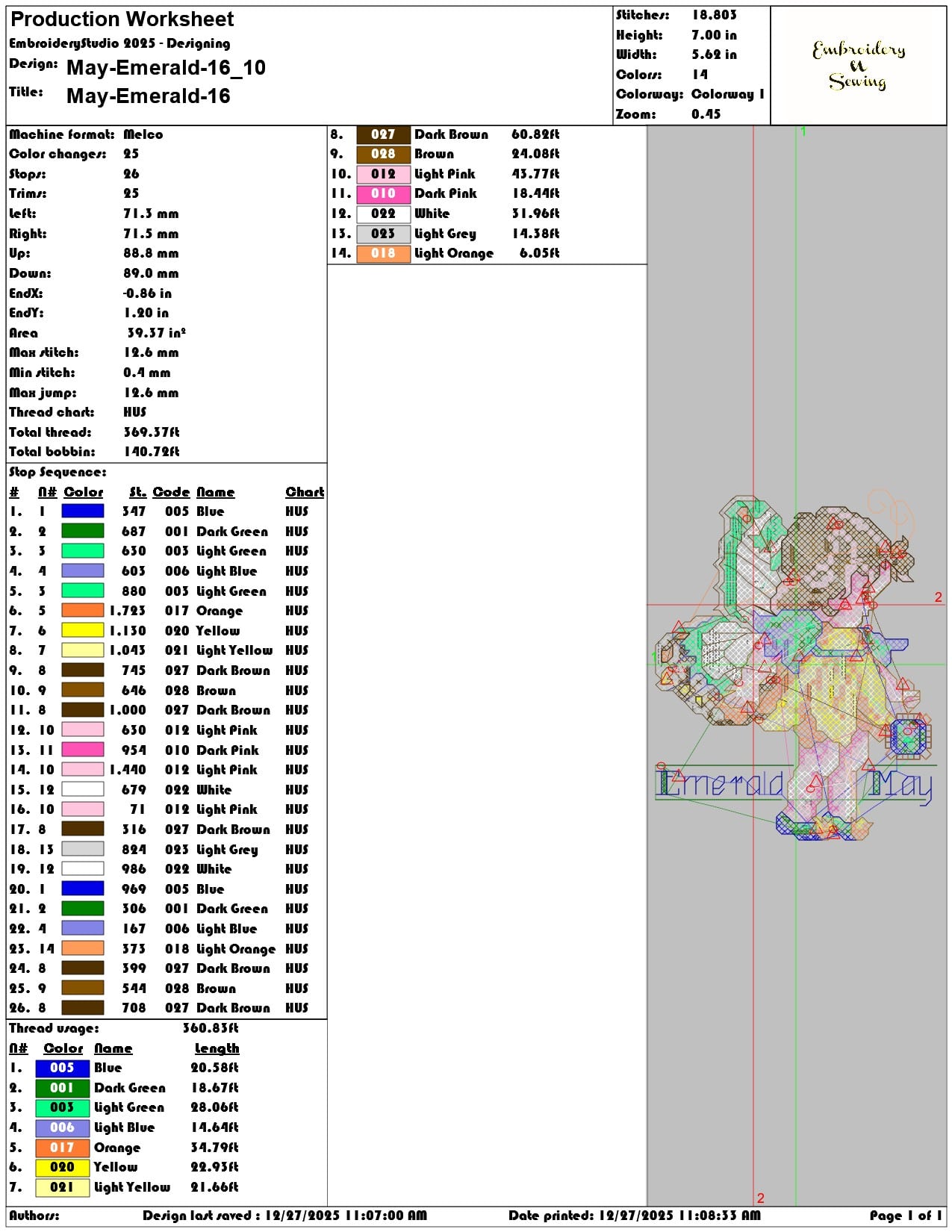Click the Light Yellow swatch in stop 8

82,650
